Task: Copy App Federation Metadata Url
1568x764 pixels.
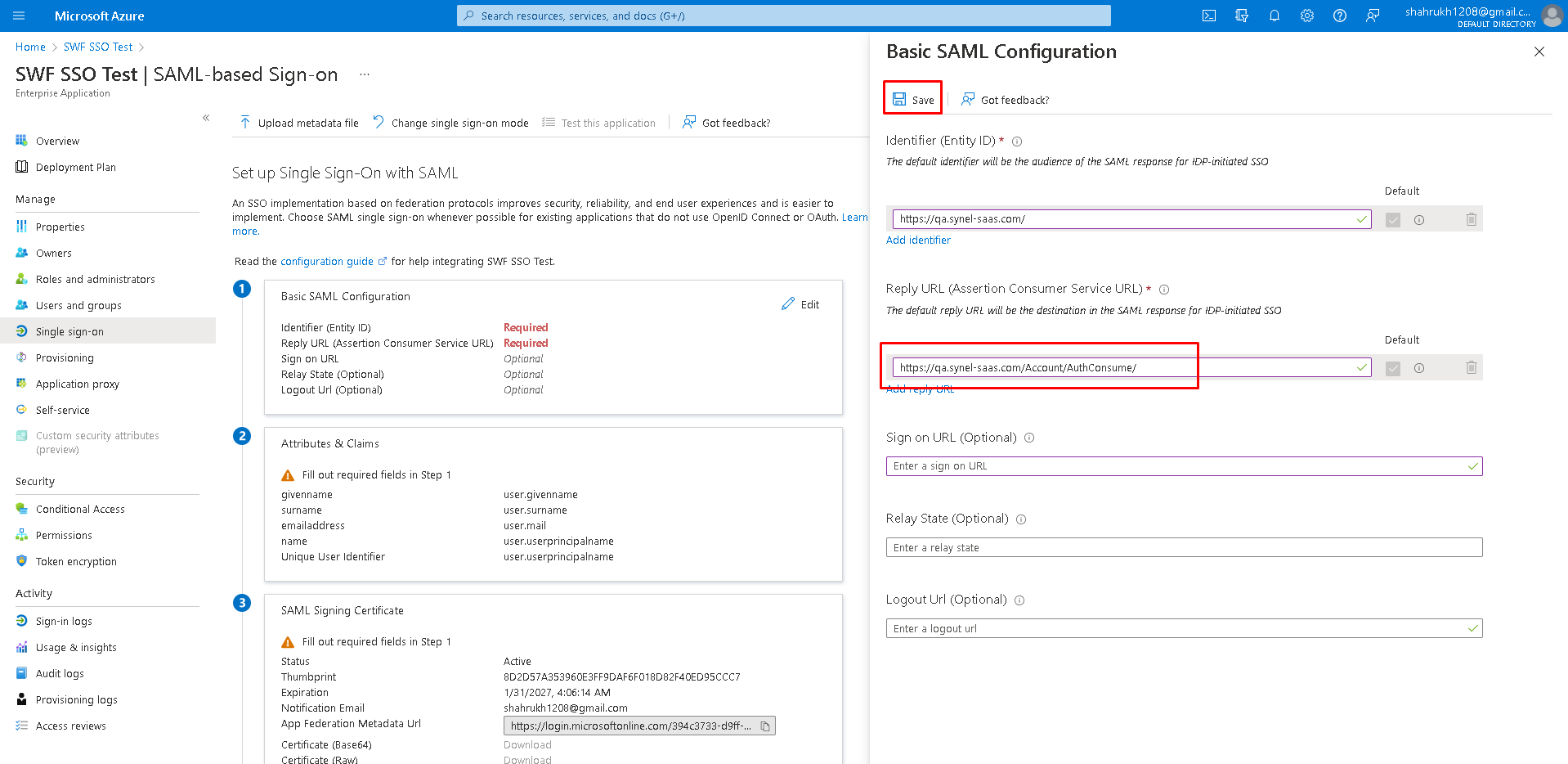Action: 765,726
